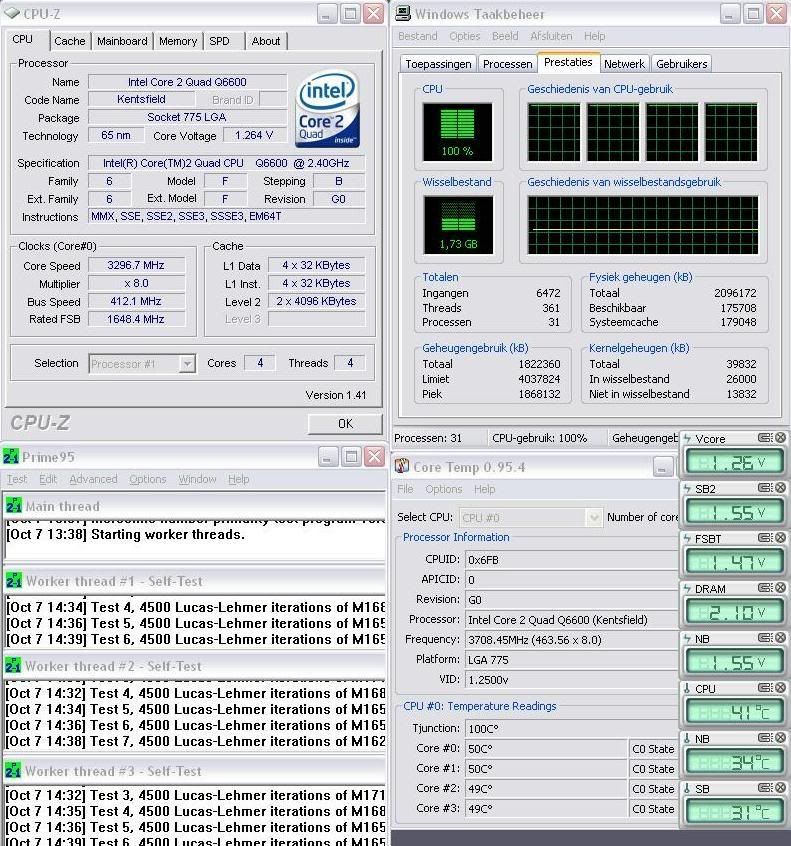Open the Memory tab in CPU-Z

(x=178, y=41)
